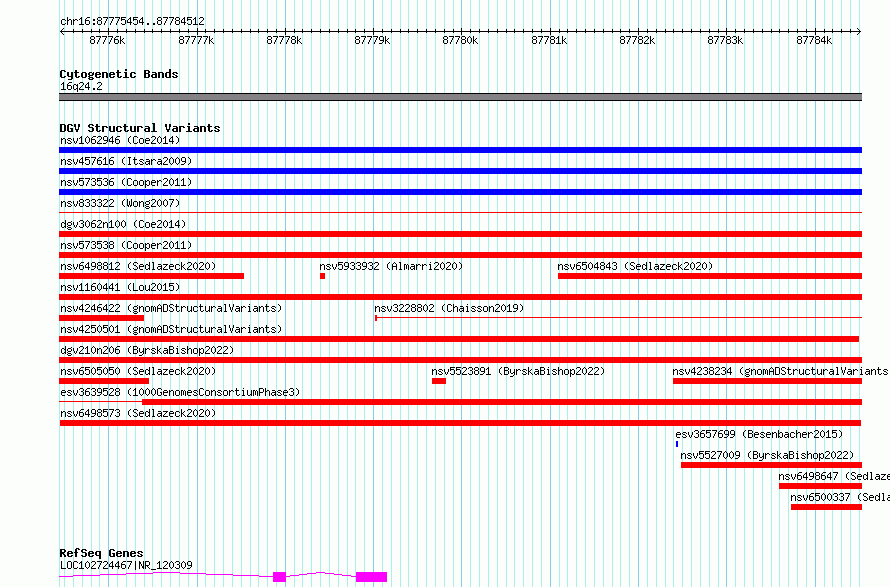This screenshot has height=587, width=890.
Task: Click the chr16:87775454..87784512 coordinate label
Action: 132,21
